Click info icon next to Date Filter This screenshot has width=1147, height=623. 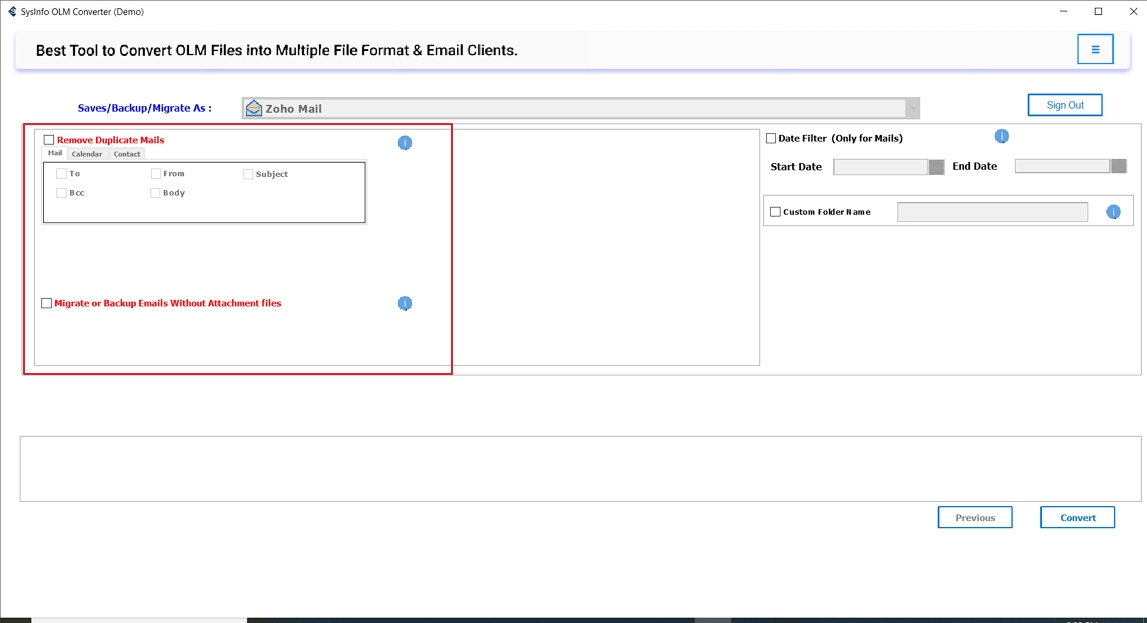pyautogui.click(x=1001, y=137)
